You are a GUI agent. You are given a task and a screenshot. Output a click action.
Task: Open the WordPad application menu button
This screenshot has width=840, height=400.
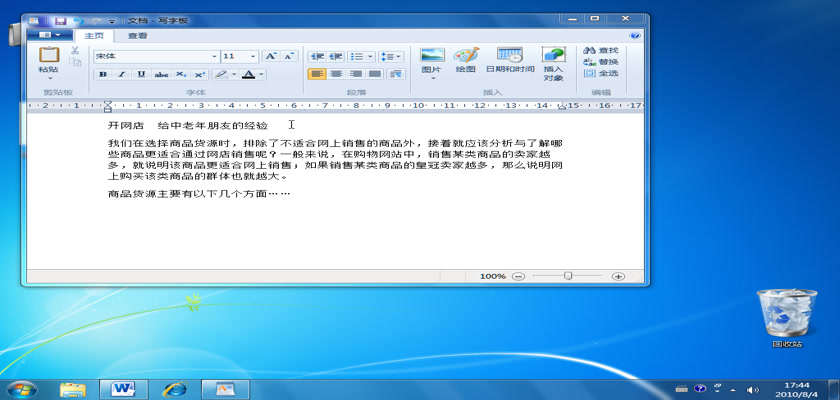[x=49, y=35]
